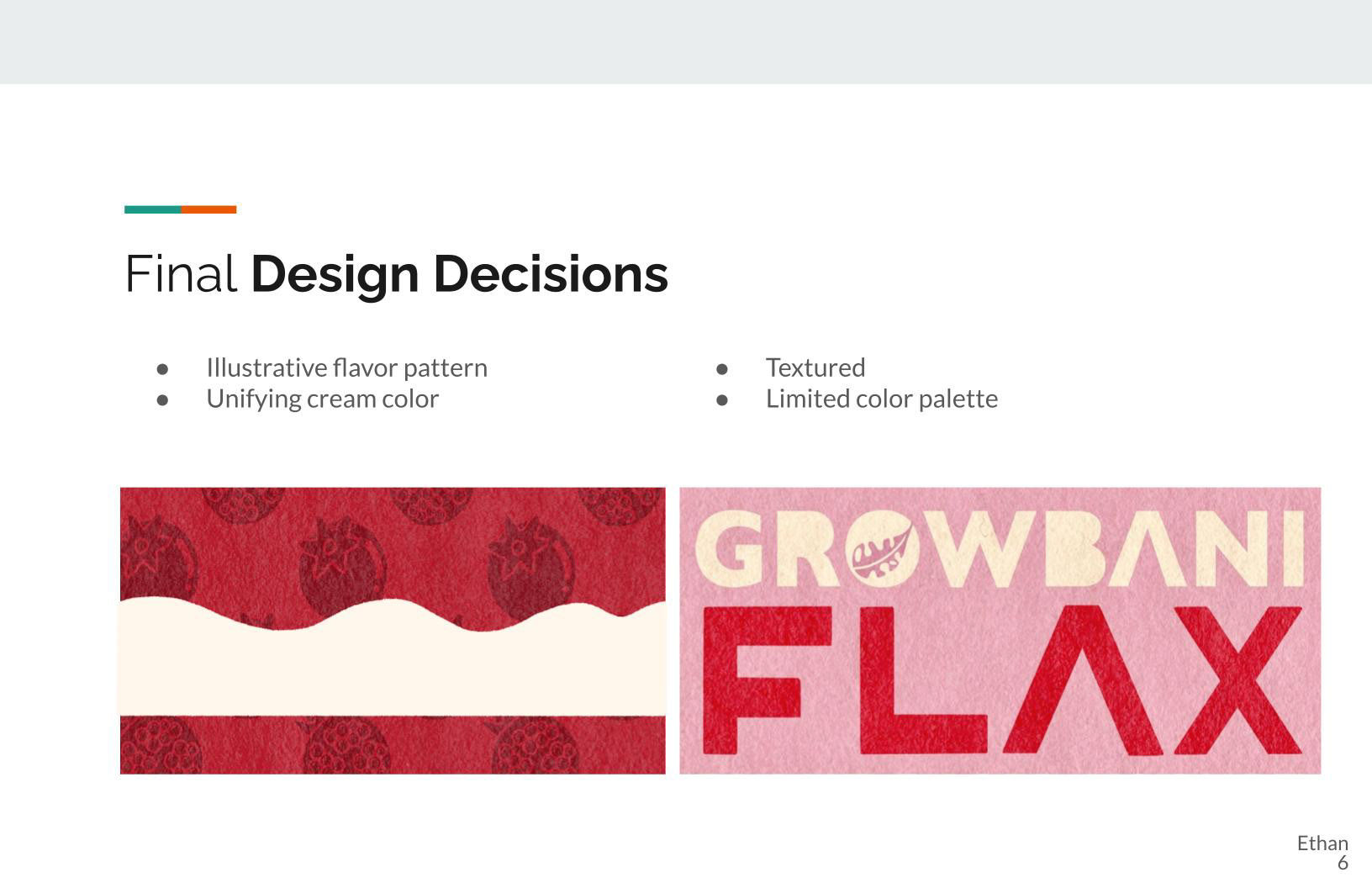Select the word "Final" in the title
This screenshot has width=1372, height=888.
click(x=181, y=274)
